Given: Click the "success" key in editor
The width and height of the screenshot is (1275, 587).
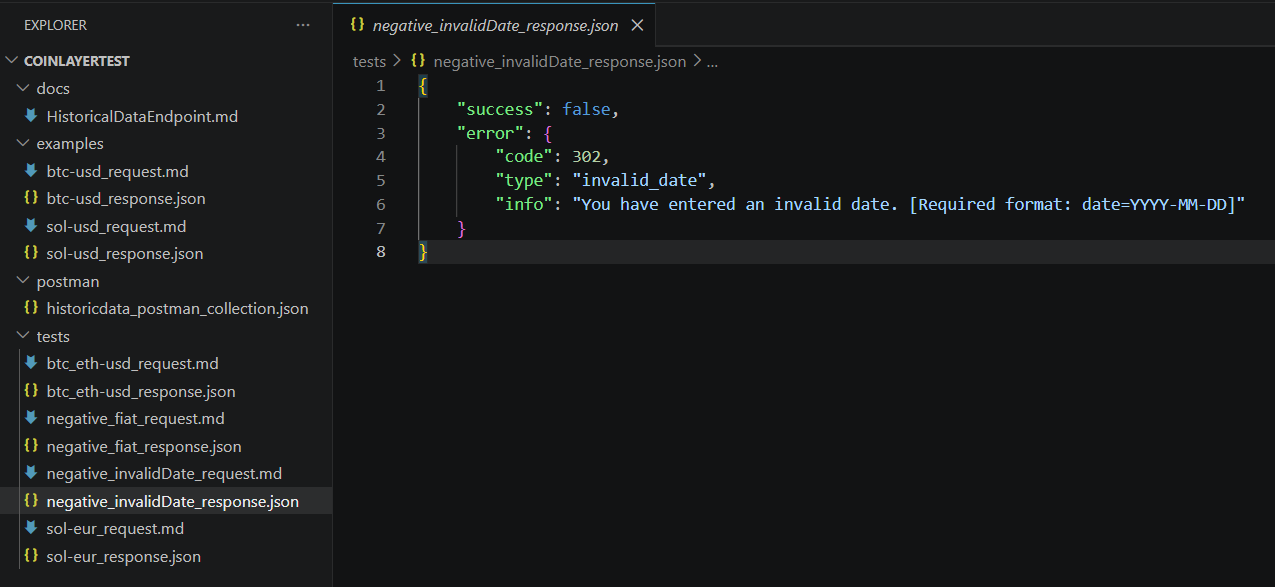Looking at the screenshot, I should click(x=500, y=110).
